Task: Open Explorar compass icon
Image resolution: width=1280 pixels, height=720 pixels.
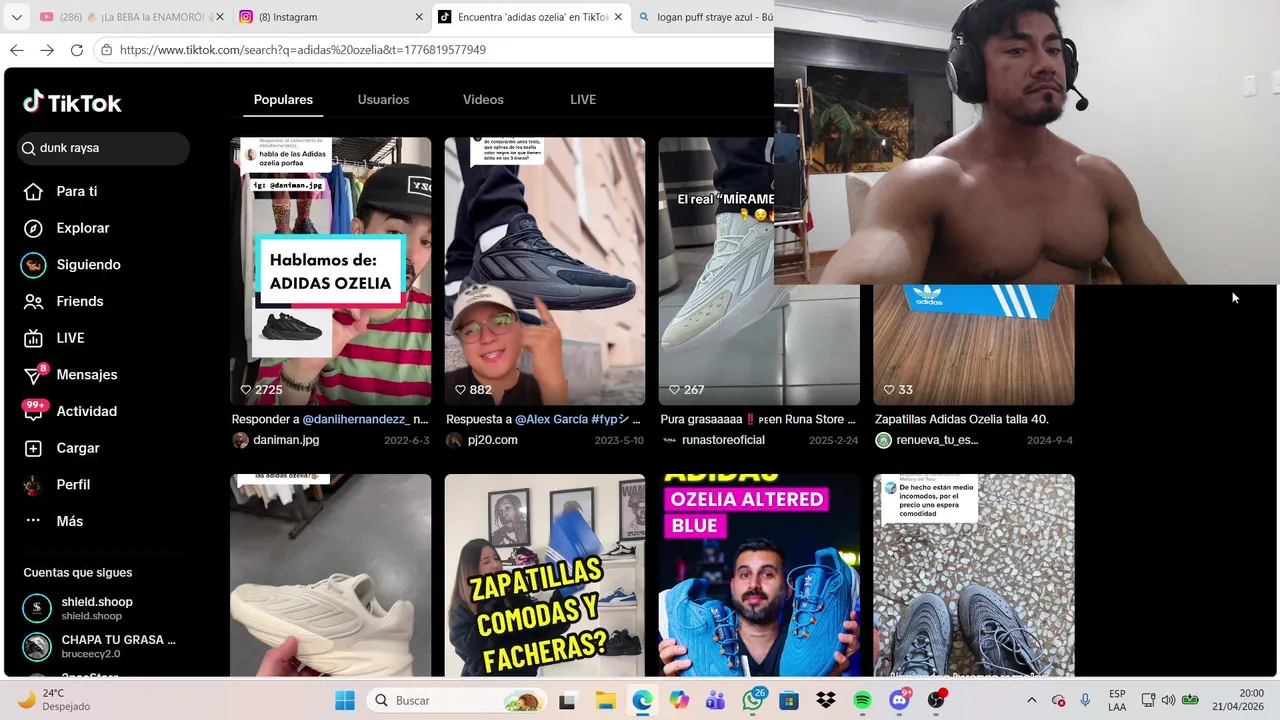Action: click(33, 228)
